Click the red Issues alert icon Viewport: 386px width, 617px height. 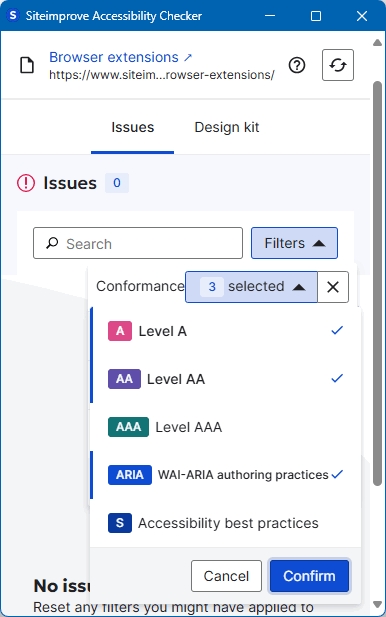[x=26, y=183]
